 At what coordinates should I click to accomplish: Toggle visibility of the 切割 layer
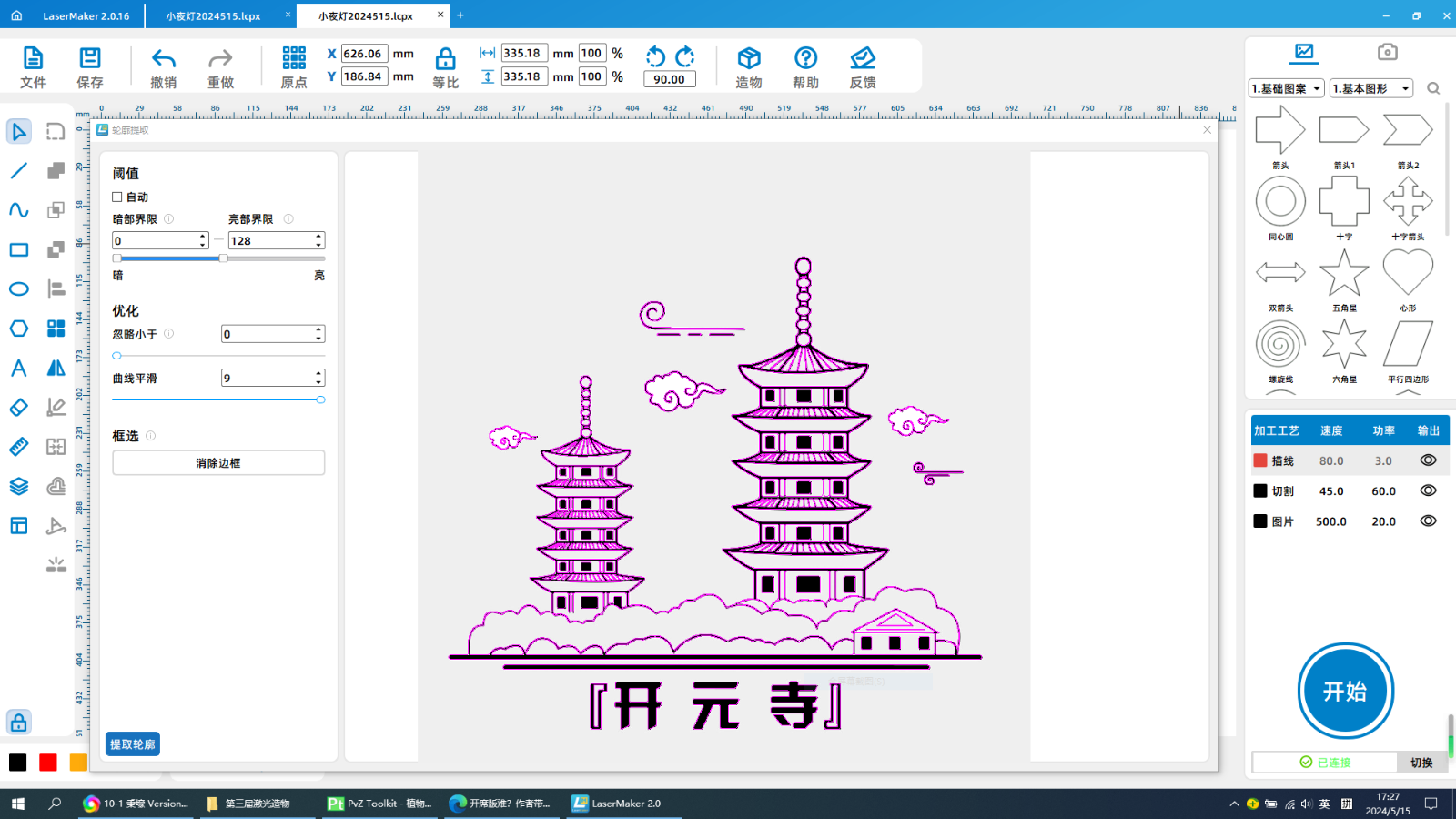[x=1428, y=490]
